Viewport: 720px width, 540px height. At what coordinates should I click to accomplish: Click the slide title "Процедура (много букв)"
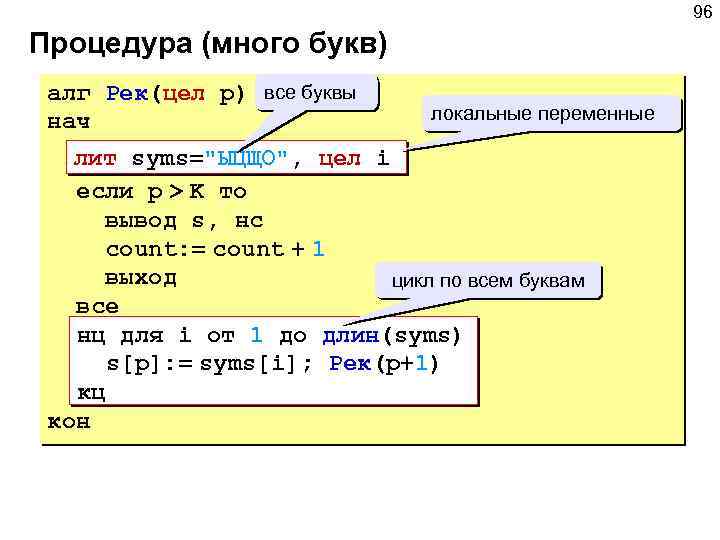pos(208,45)
